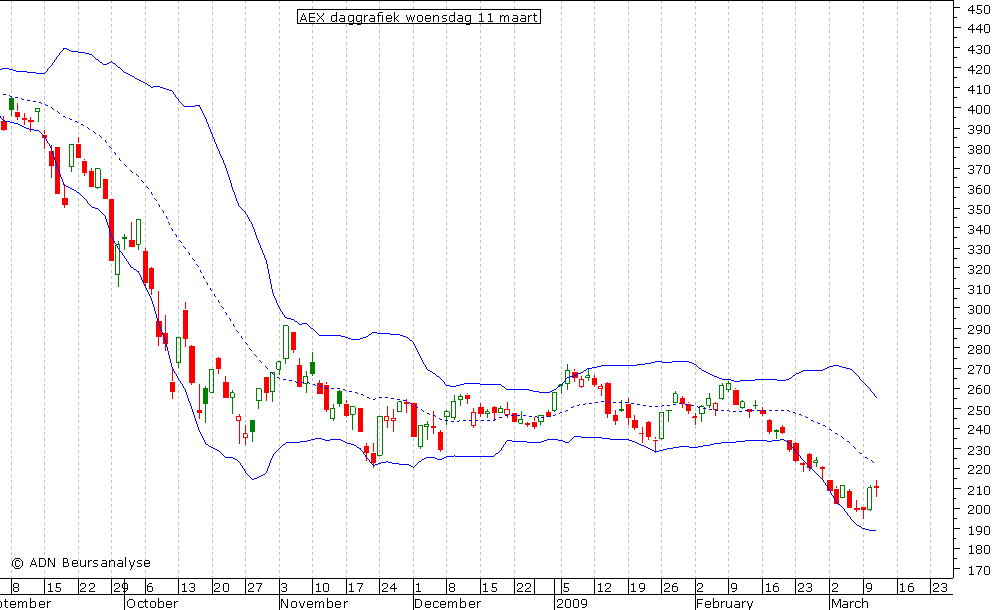
Task: Click the lower Bollinger band trough near 215
Action: pyautogui.click(x=253, y=479)
